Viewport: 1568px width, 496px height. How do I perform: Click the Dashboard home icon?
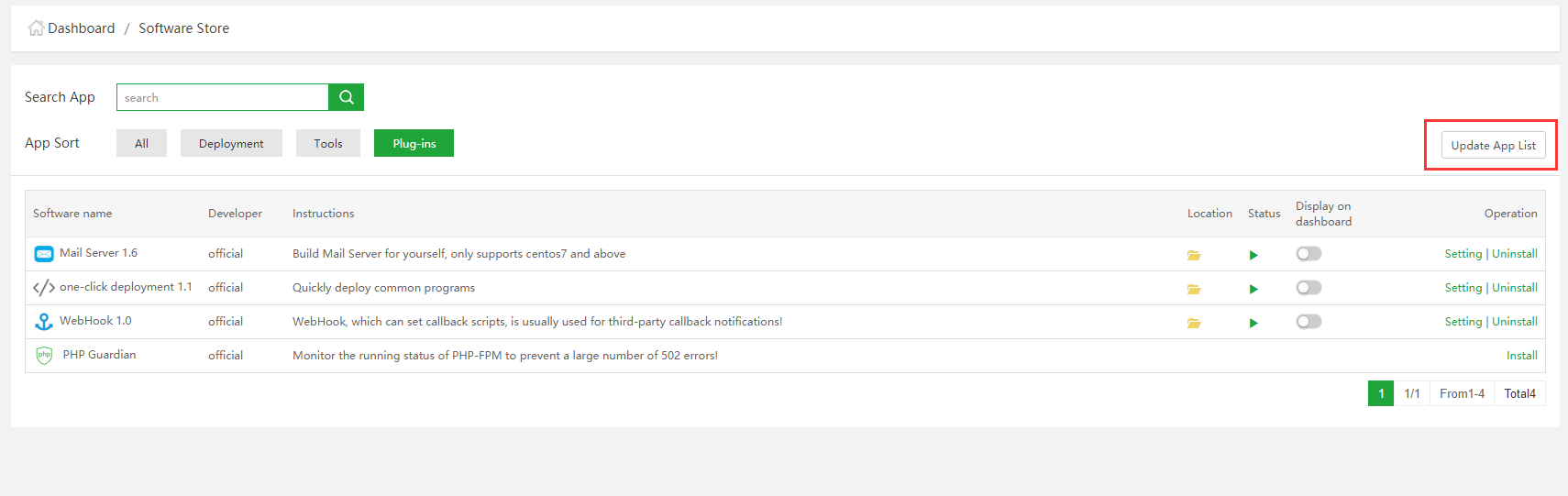click(x=36, y=28)
